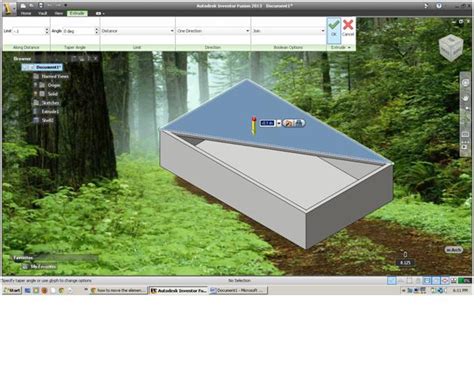Click the system tray clock
Image resolution: width=474 pixels, height=378 pixels.
(461, 291)
